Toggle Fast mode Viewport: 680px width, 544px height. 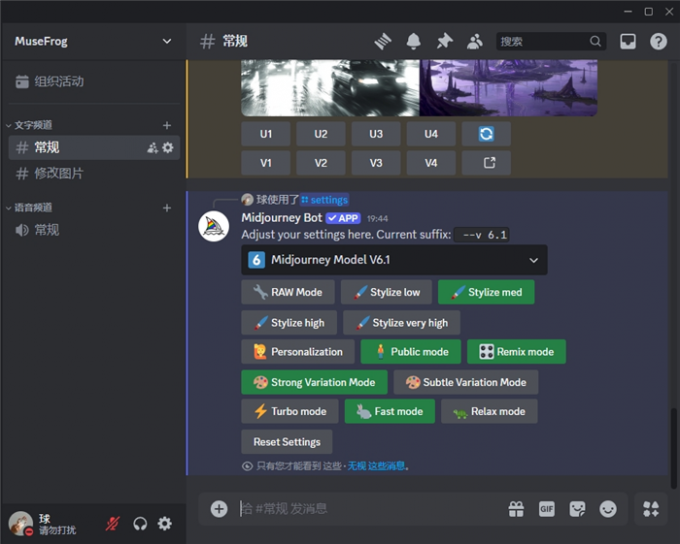pos(390,411)
